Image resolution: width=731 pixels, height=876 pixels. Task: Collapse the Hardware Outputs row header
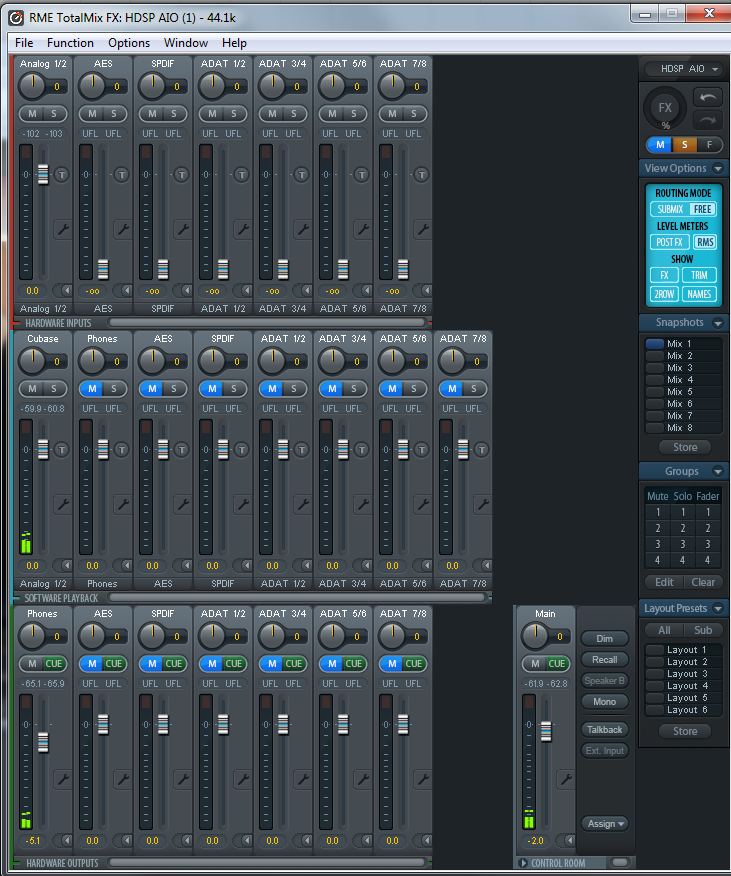tap(62, 863)
